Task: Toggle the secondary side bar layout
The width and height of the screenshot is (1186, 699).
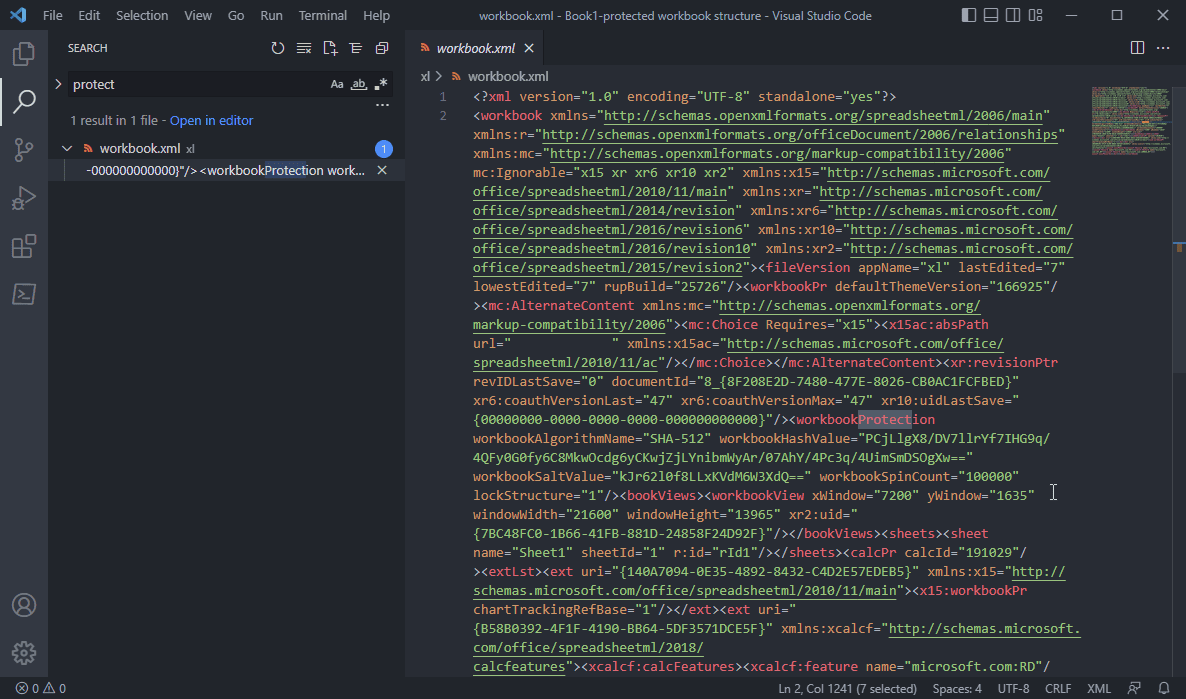Action: (x=1013, y=15)
